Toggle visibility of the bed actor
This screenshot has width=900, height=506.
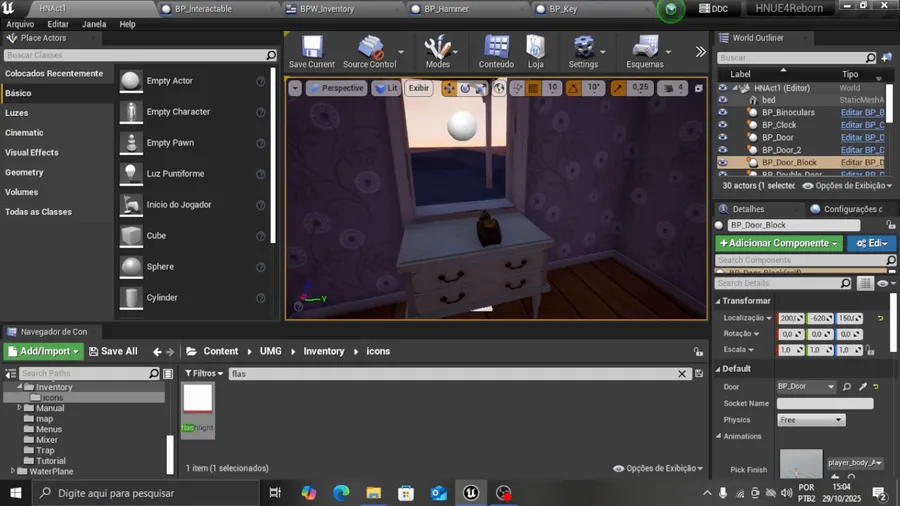723,100
